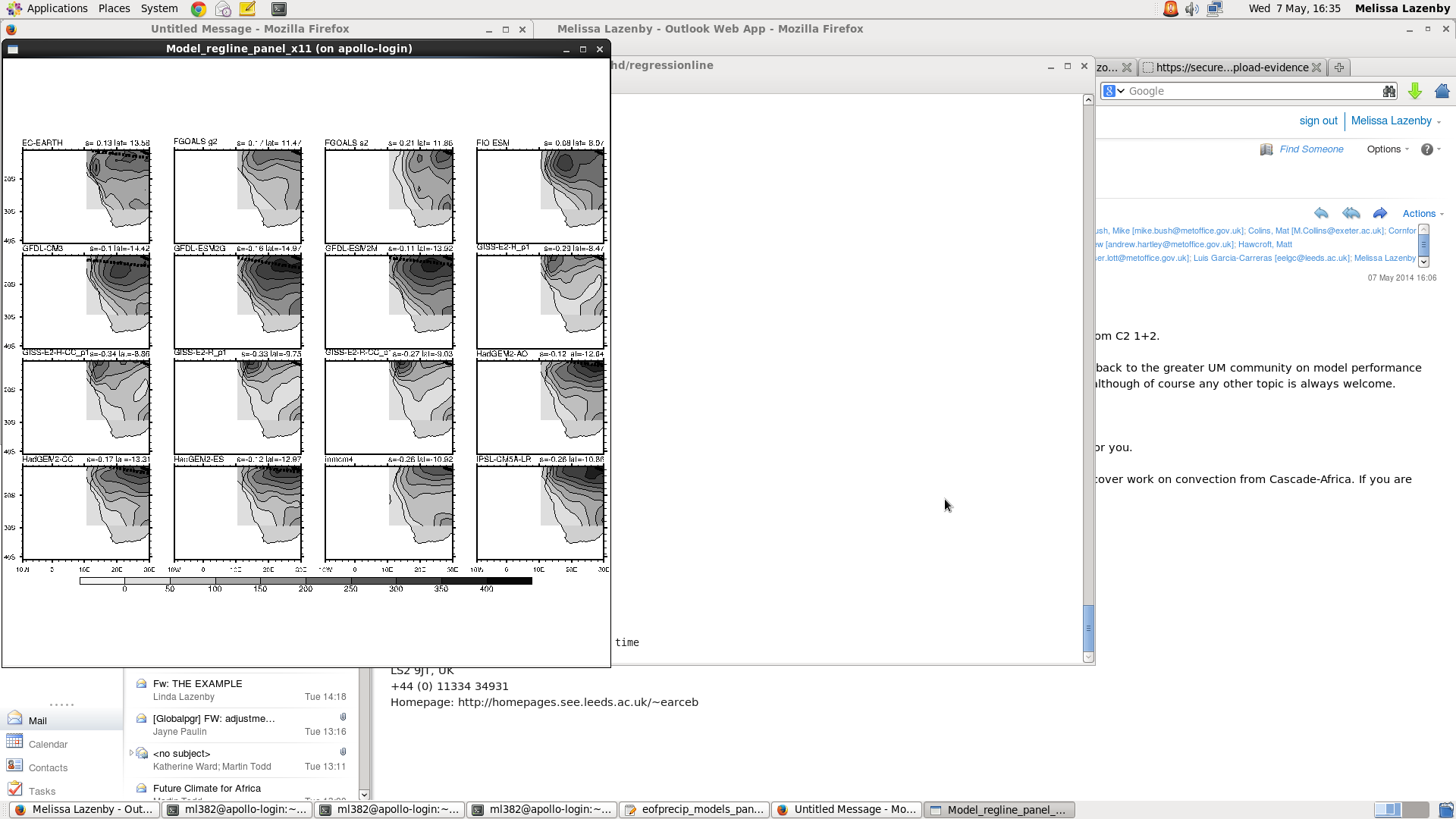Switch to eofprecip_models_pan taskbar window

[x=694, y=809]
